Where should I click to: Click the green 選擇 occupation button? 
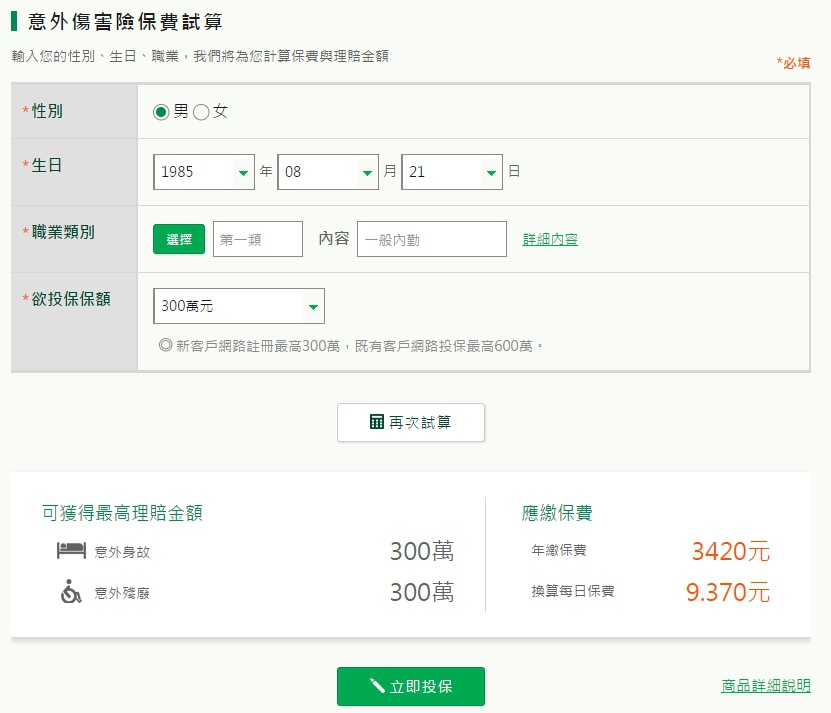pyautogui.click(x=179, y=239)
